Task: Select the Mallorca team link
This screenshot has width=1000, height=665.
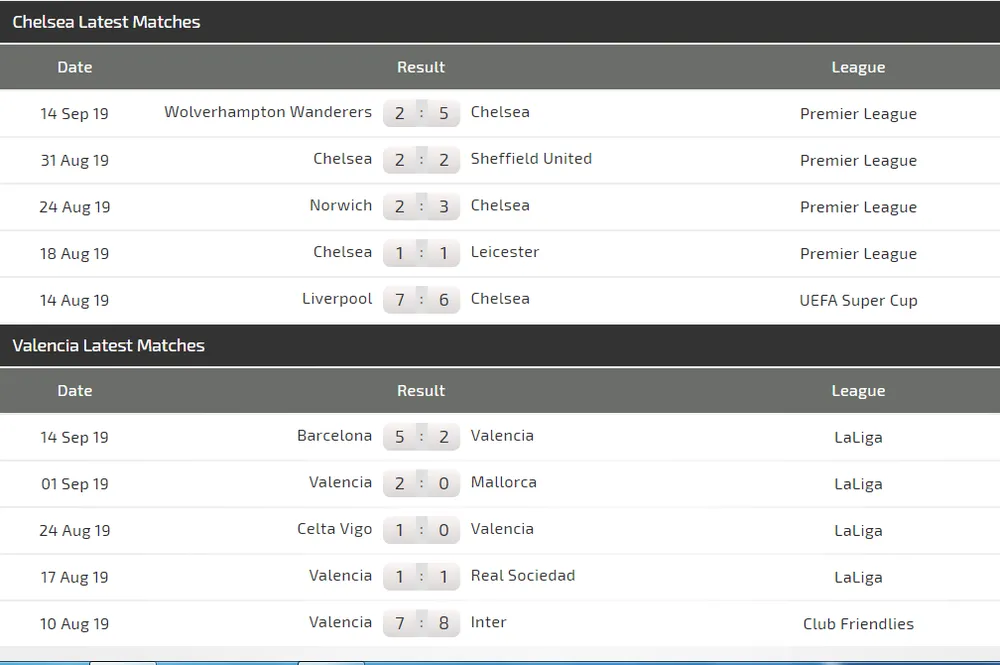Action: [504, 482]
